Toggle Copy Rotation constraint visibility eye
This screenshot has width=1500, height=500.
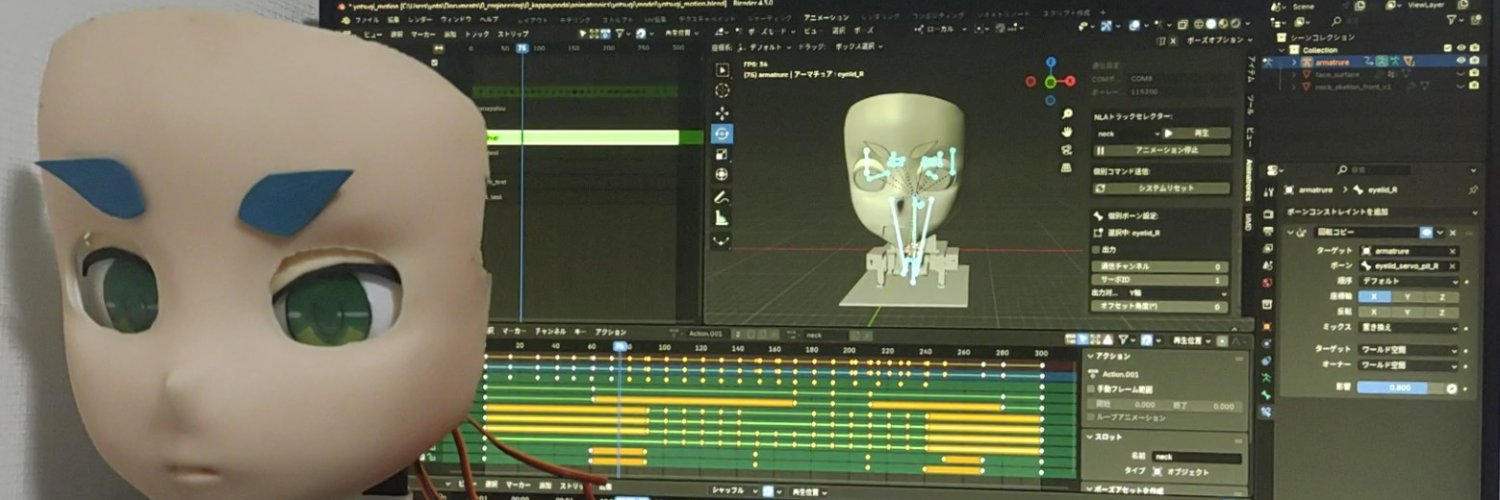click(1427, 232)
